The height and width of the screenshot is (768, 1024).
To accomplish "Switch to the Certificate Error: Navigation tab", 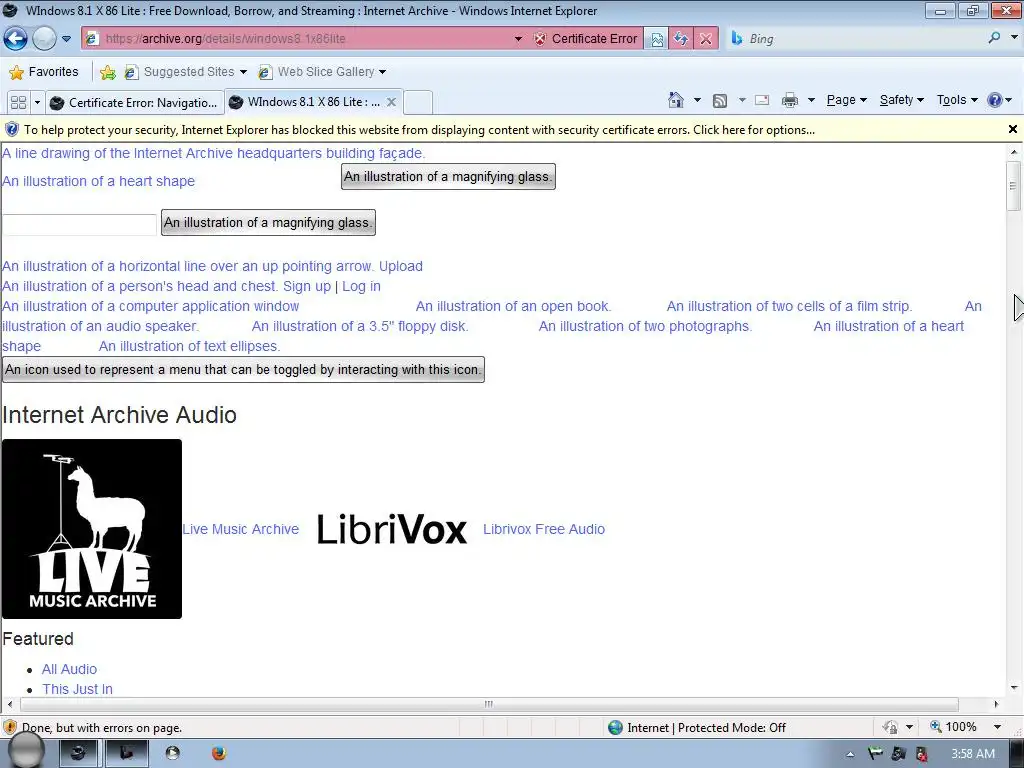I will pyautogui.click(x=134, y=103).
